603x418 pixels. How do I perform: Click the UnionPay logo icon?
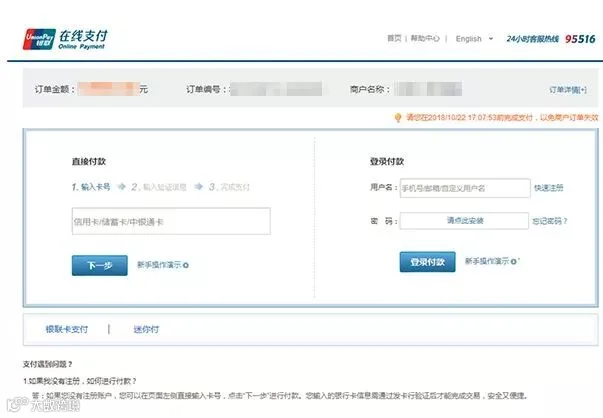click(x=39, y=39)
